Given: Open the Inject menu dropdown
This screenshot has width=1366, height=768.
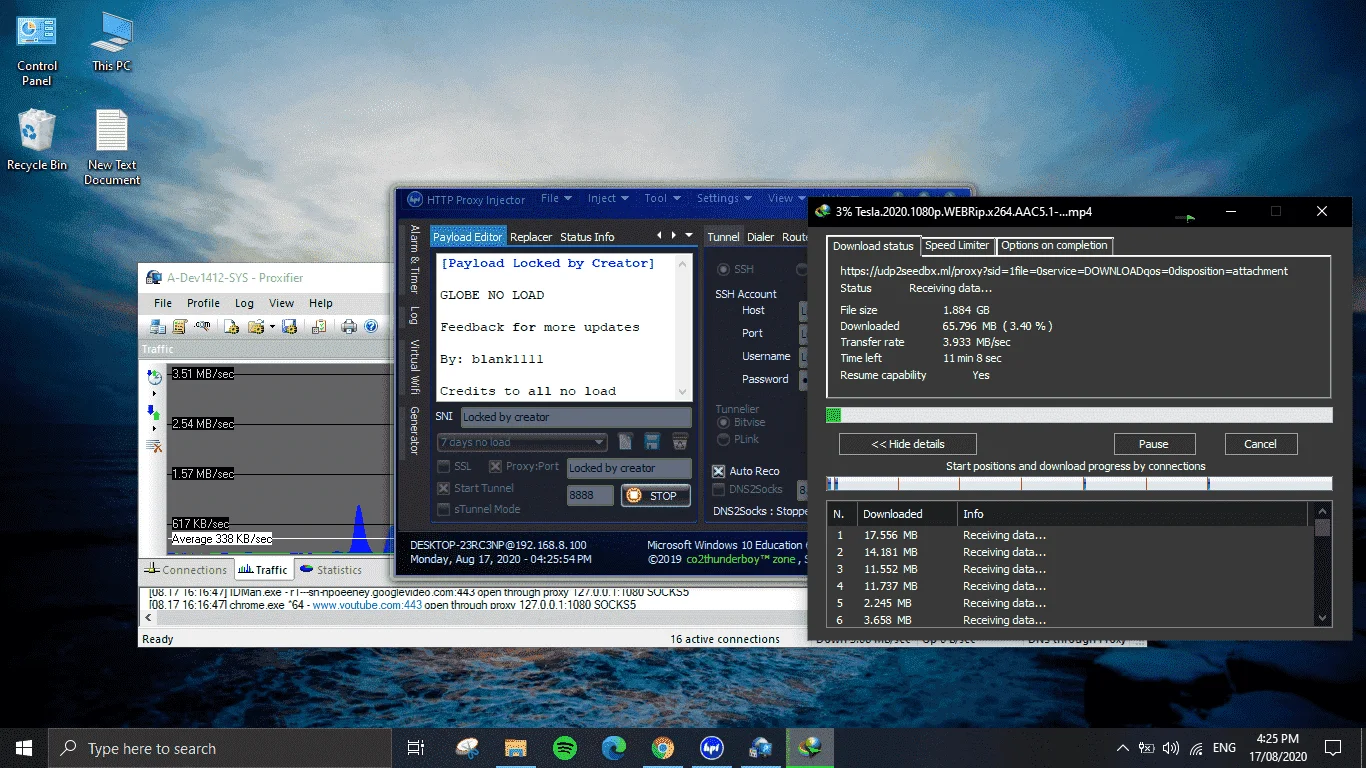Looking at the screenshot, I should (x=606, y=198).
